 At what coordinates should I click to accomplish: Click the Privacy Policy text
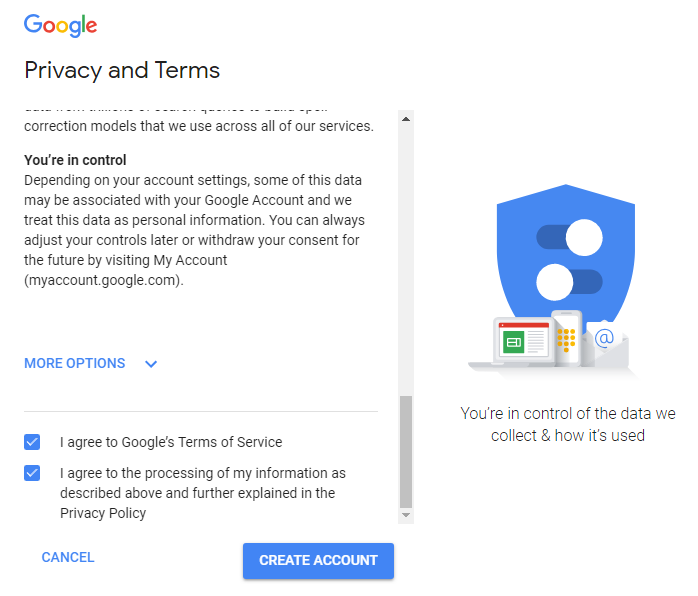coord(103,513)
